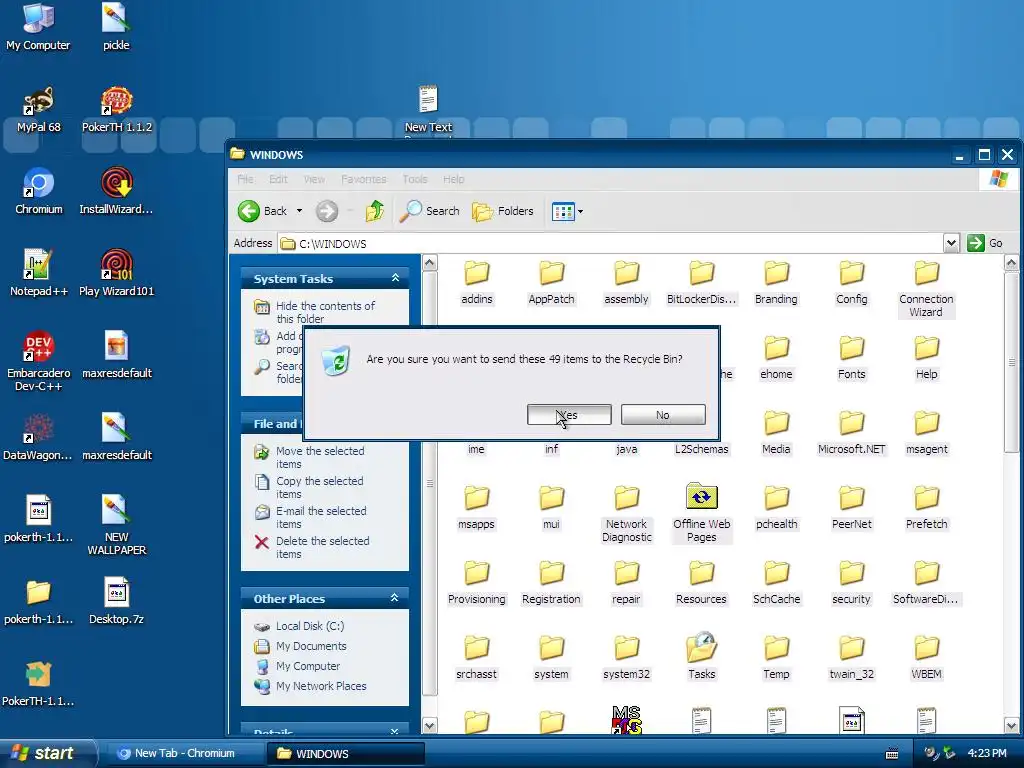Open the View menu
The height and width of the screenshot is (768, 1024).
314,179
